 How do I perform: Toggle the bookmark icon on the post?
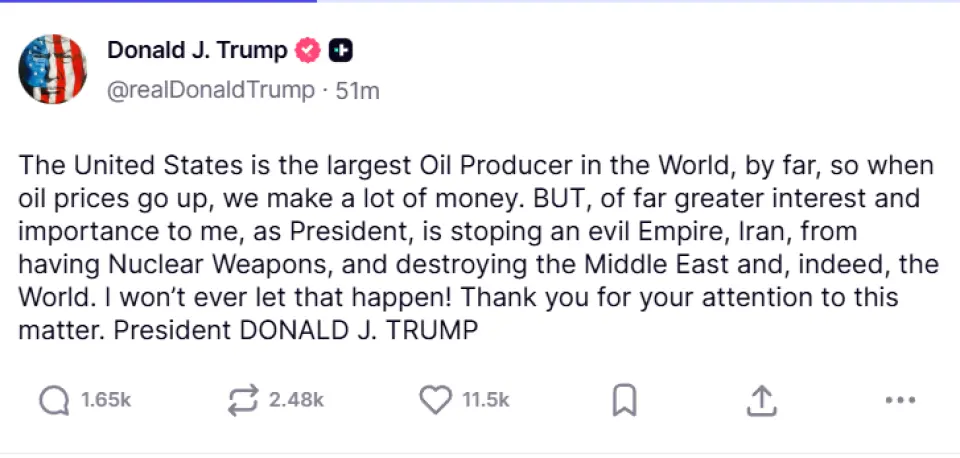point(624,400)
